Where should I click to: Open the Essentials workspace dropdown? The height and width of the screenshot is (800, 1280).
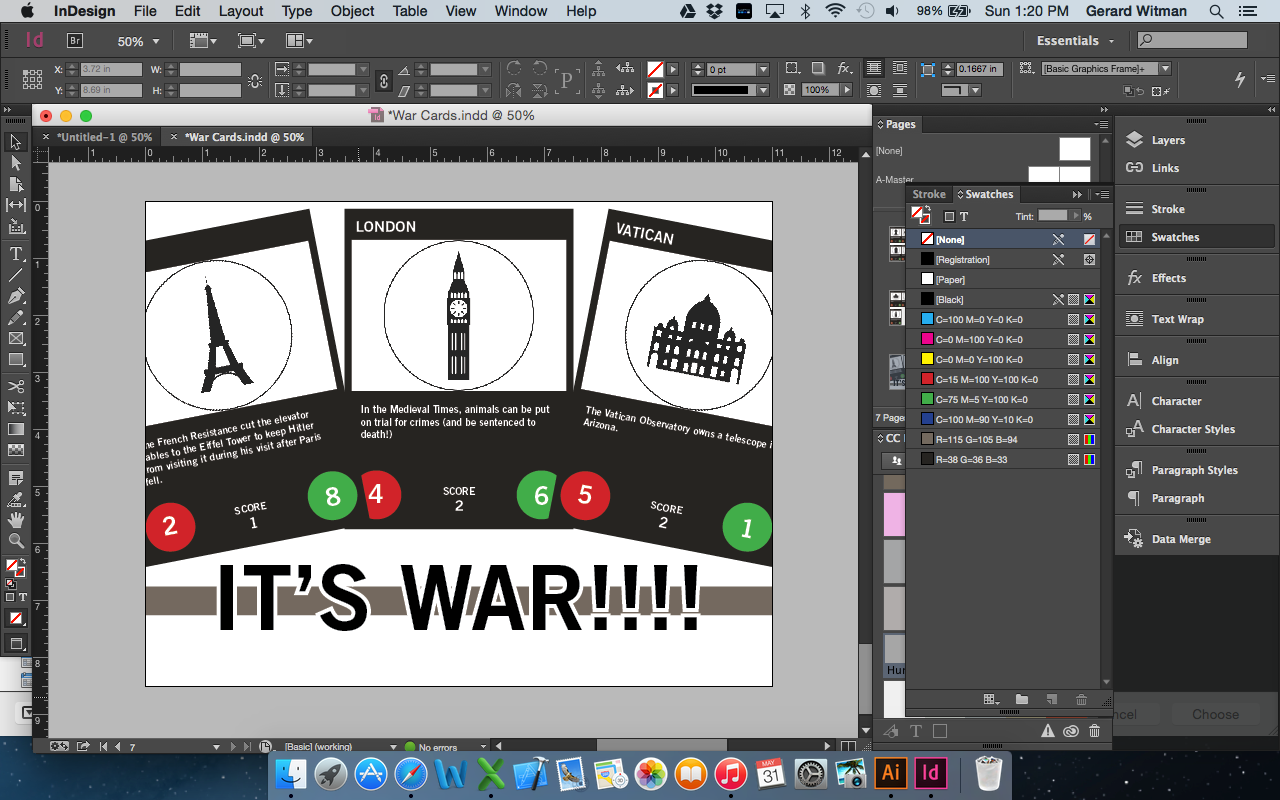click(x=1075, y=40)
